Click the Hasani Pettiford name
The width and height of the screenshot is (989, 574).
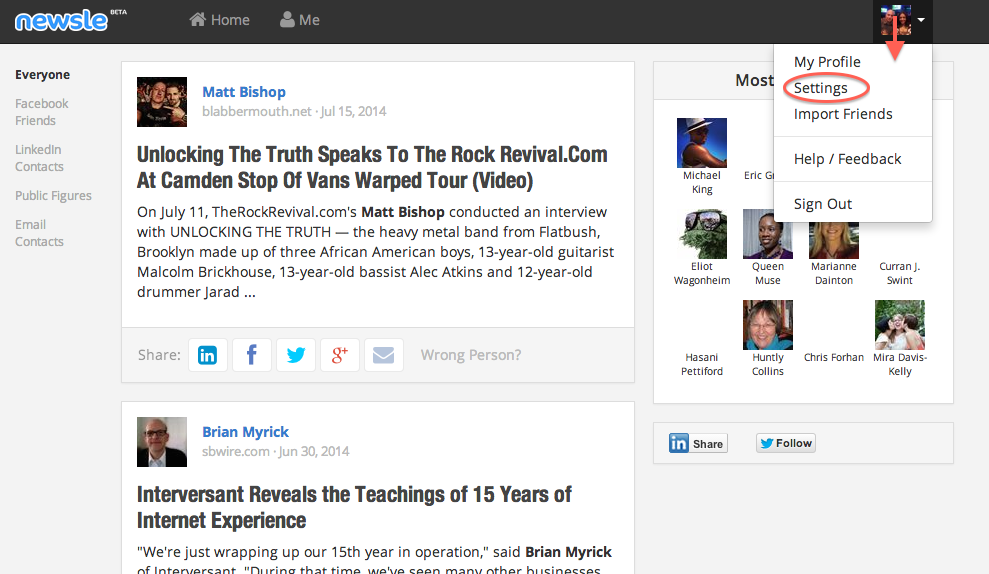[701, 364]
